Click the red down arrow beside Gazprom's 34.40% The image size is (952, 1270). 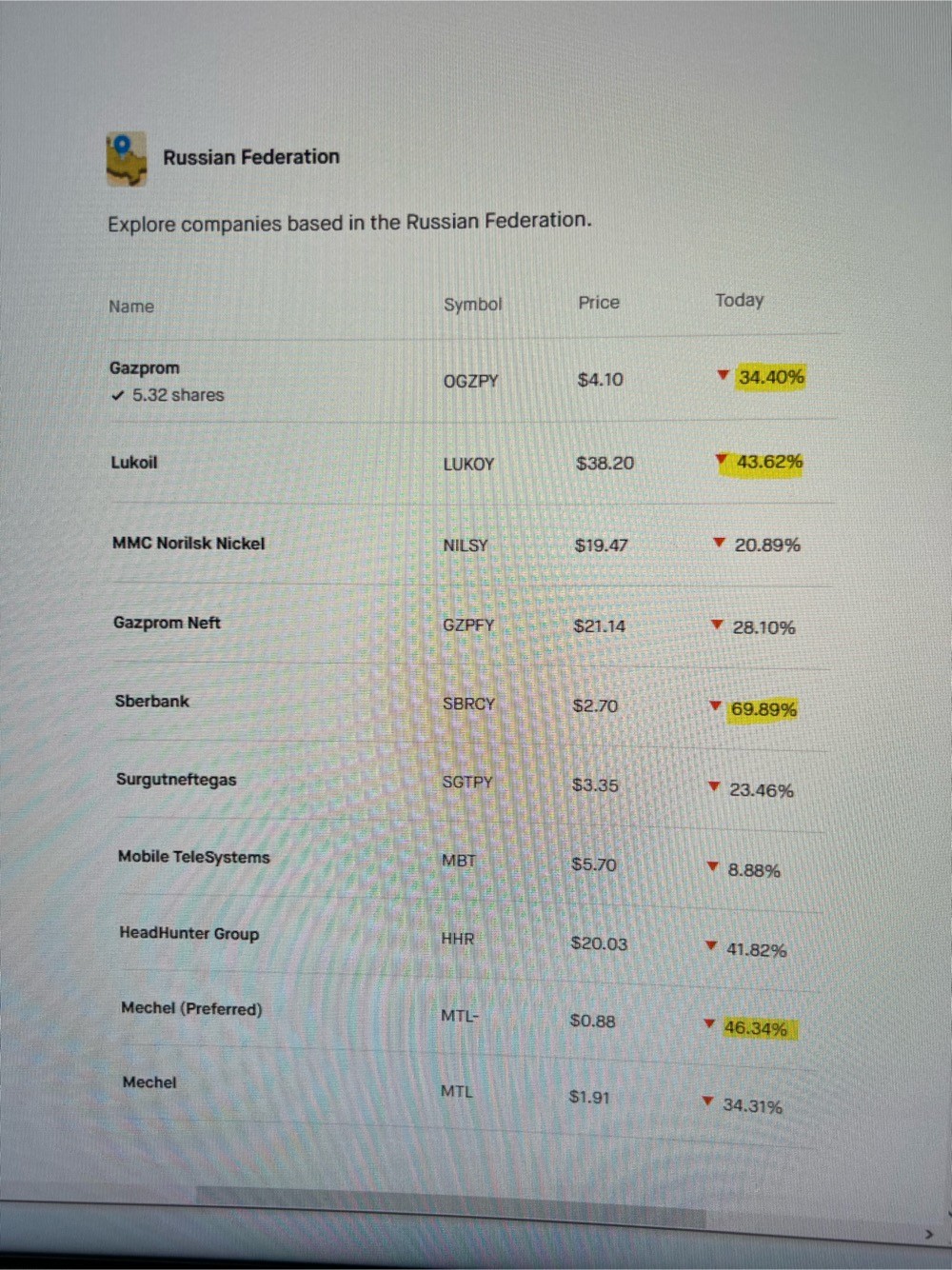coord(724,375)
